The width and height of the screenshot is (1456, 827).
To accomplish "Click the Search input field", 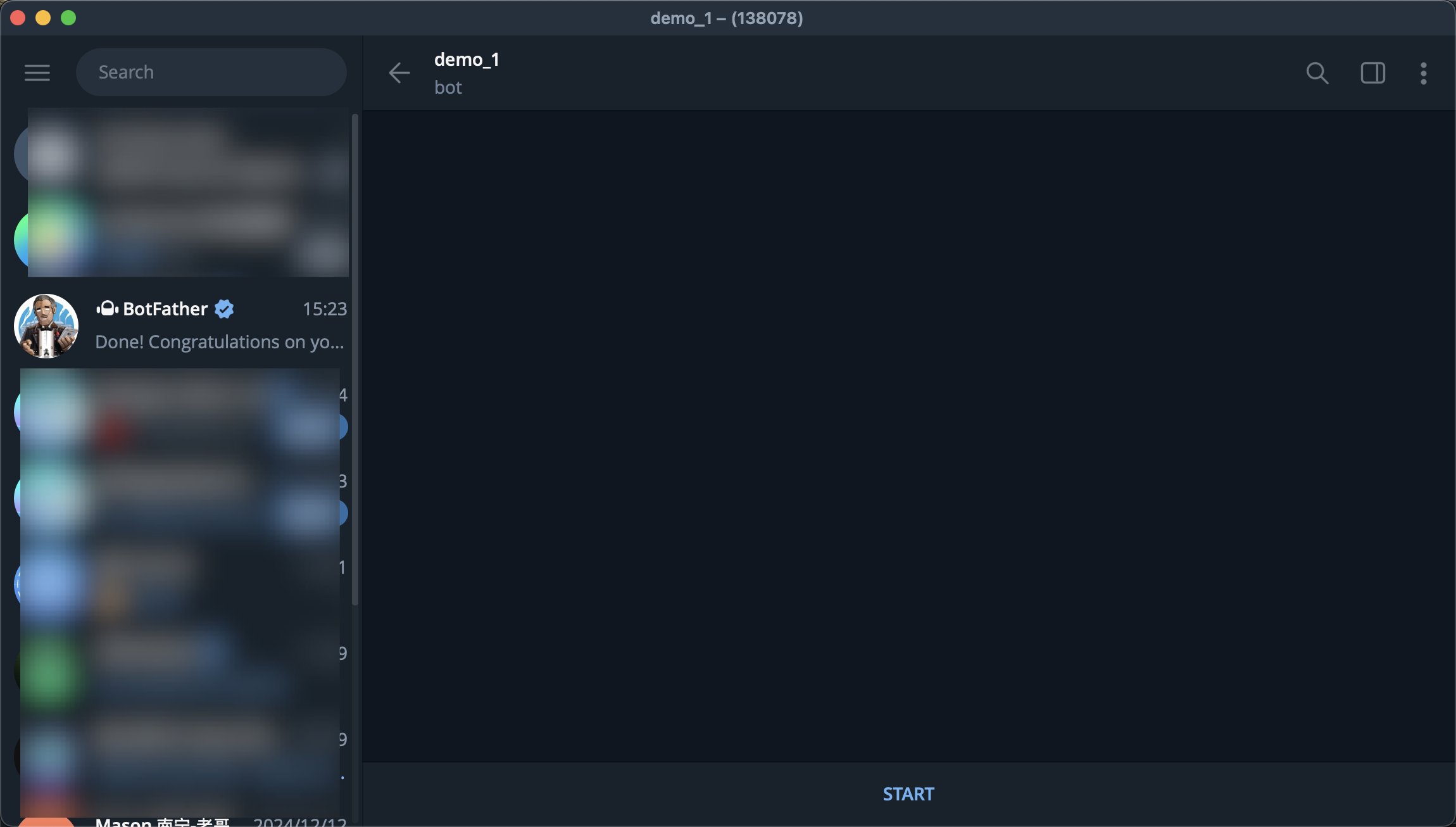I will pyautogui.click(x=211, y=72).
